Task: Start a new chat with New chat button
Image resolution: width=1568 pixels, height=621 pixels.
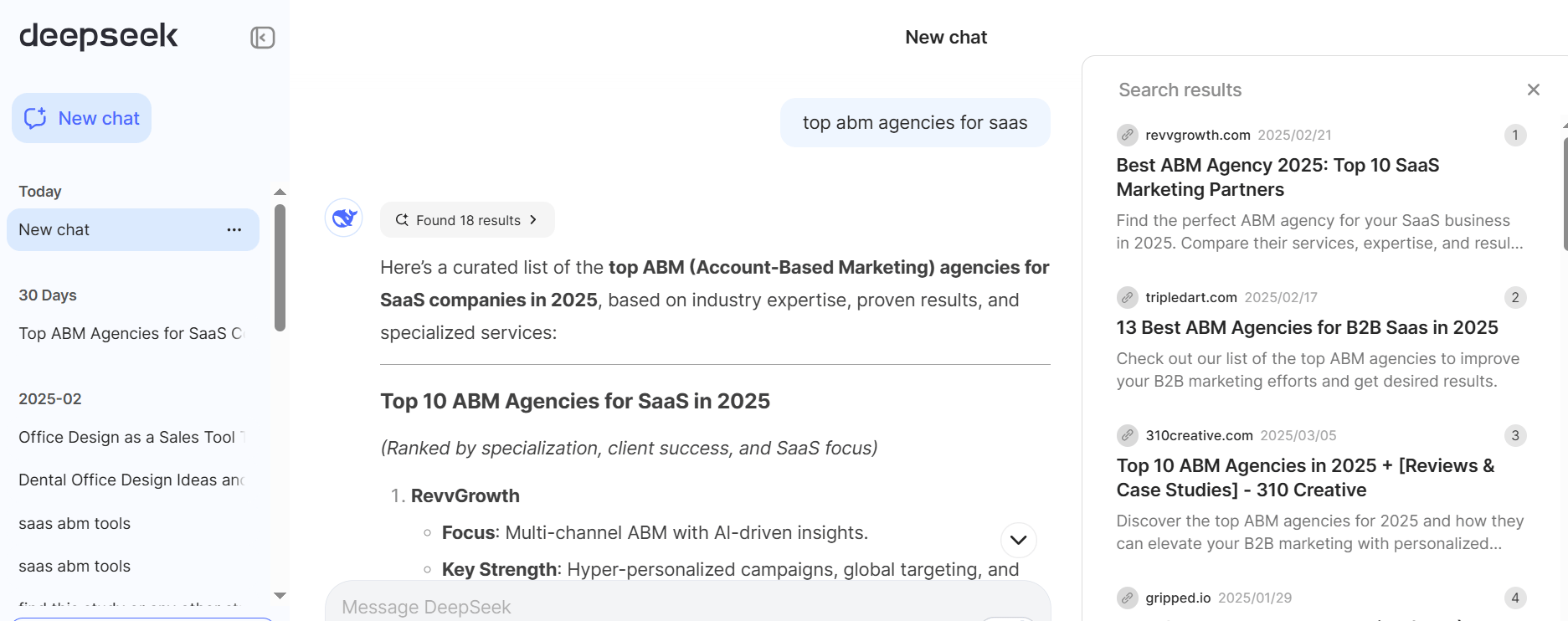Action: [81, 118]
